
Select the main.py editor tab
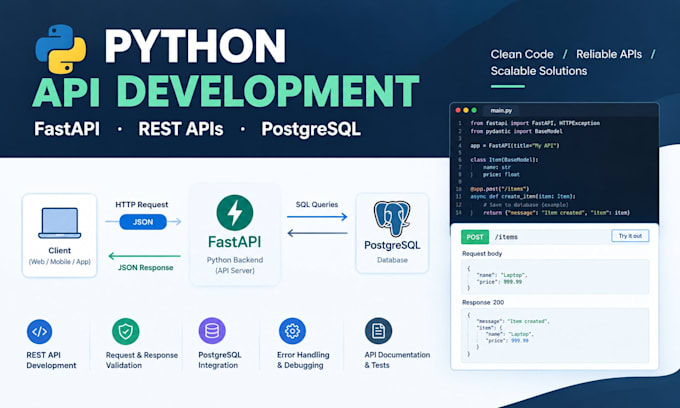501,111
